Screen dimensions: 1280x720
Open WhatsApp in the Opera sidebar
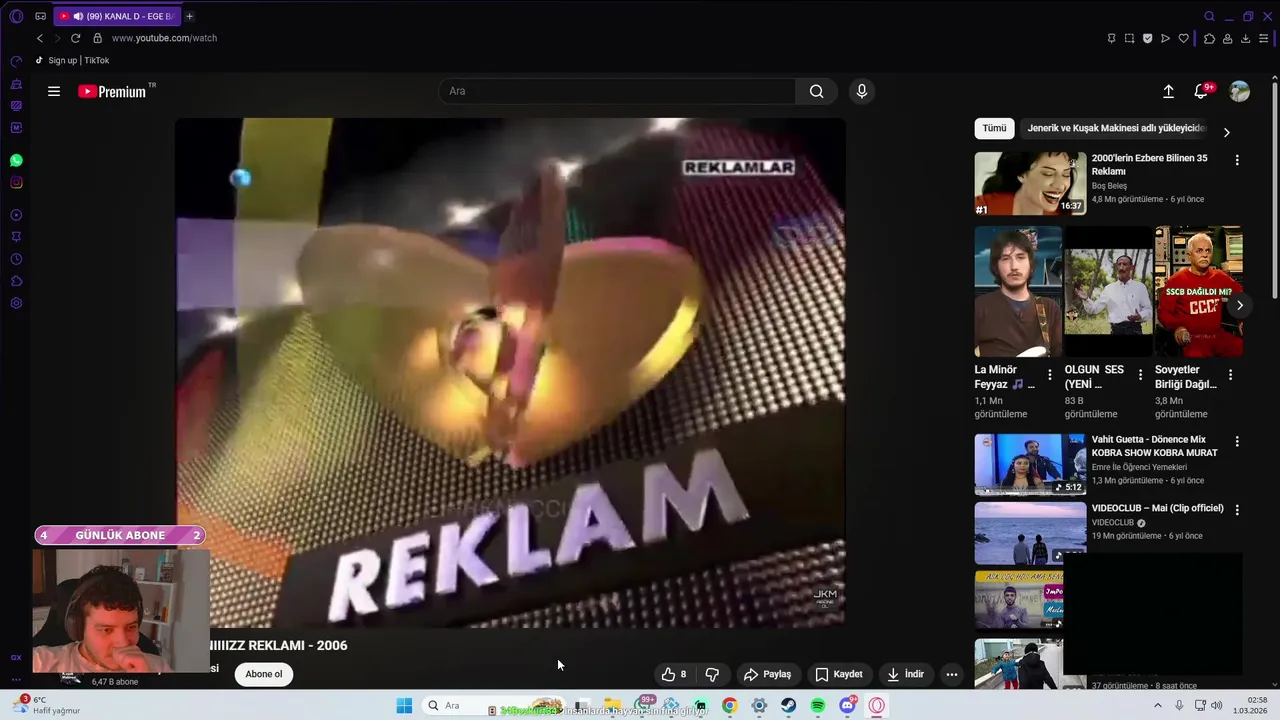[16, 160]
